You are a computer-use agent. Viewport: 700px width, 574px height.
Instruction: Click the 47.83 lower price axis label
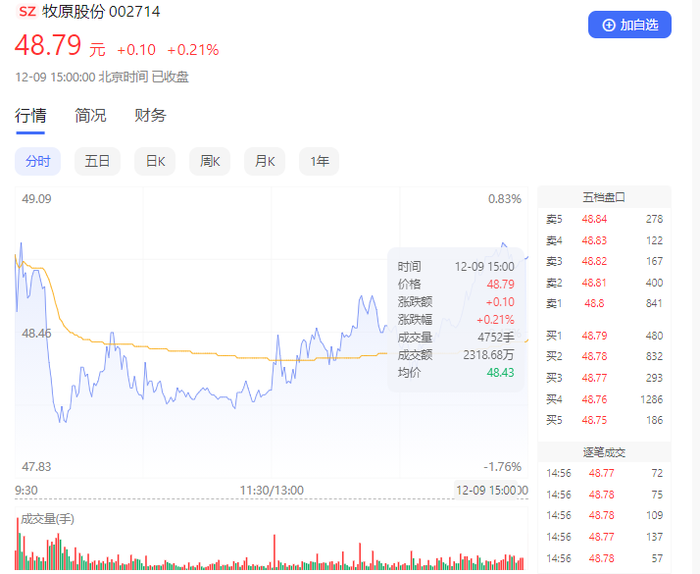pyautogui.click(x=37, y=467)
